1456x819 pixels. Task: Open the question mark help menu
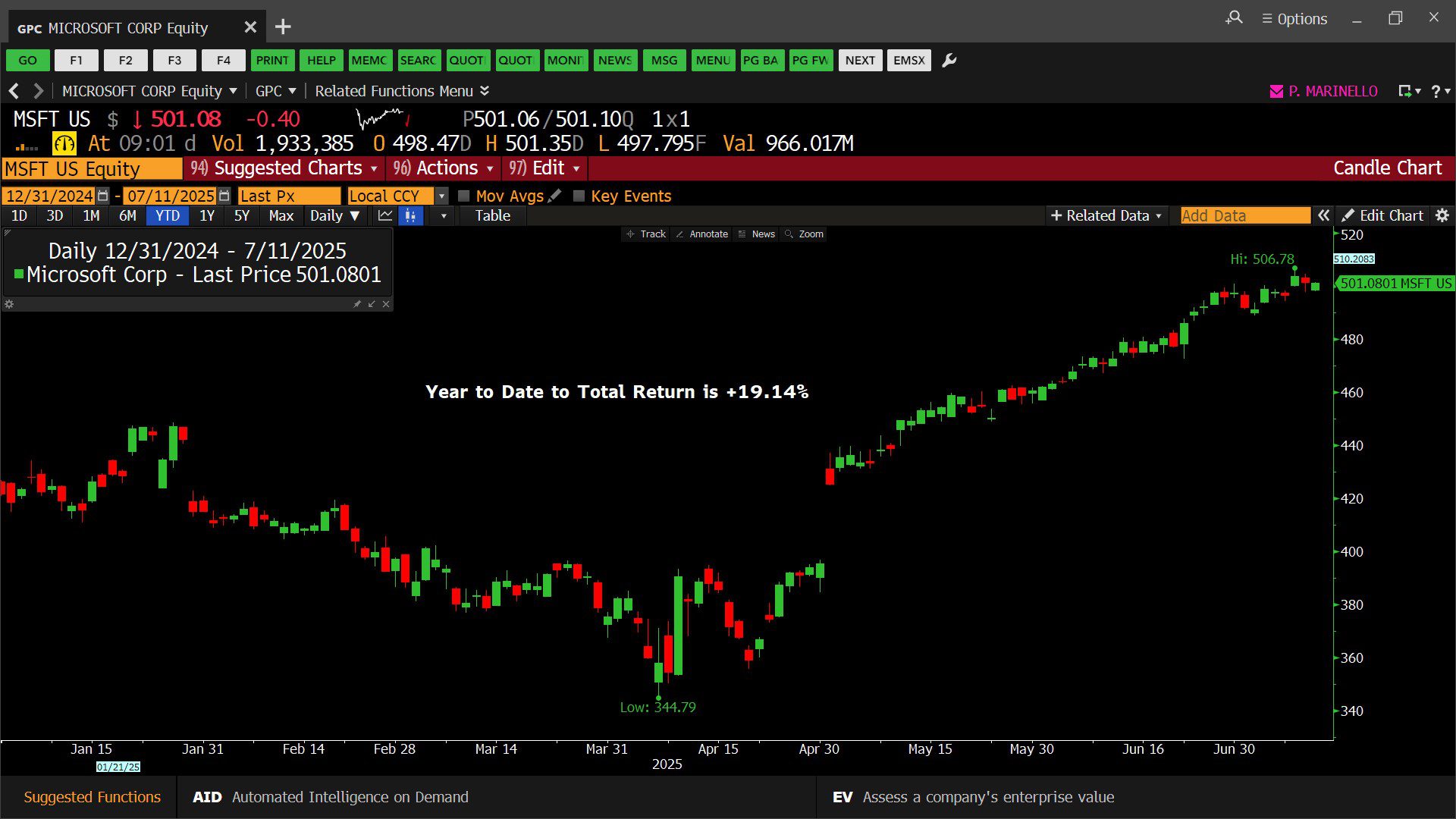(x=1440, y=91)
